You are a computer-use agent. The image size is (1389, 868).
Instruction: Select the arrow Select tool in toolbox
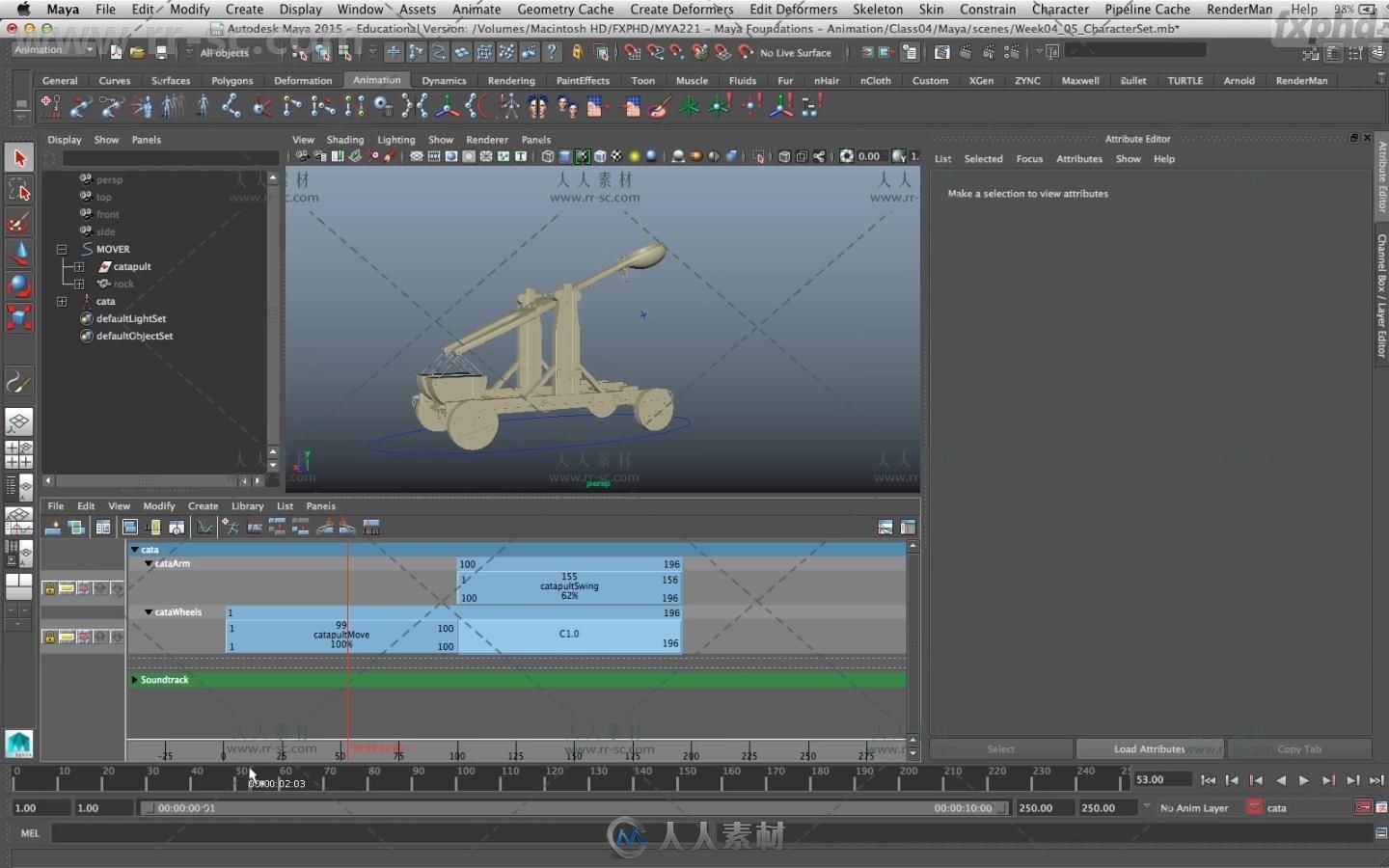[19, 158]
